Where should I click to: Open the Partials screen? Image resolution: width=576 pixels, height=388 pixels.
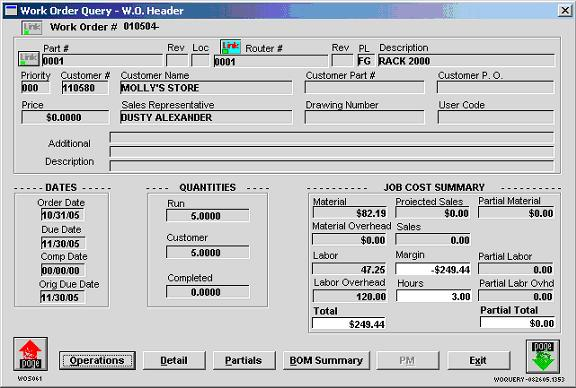click(x=244, y=360)
